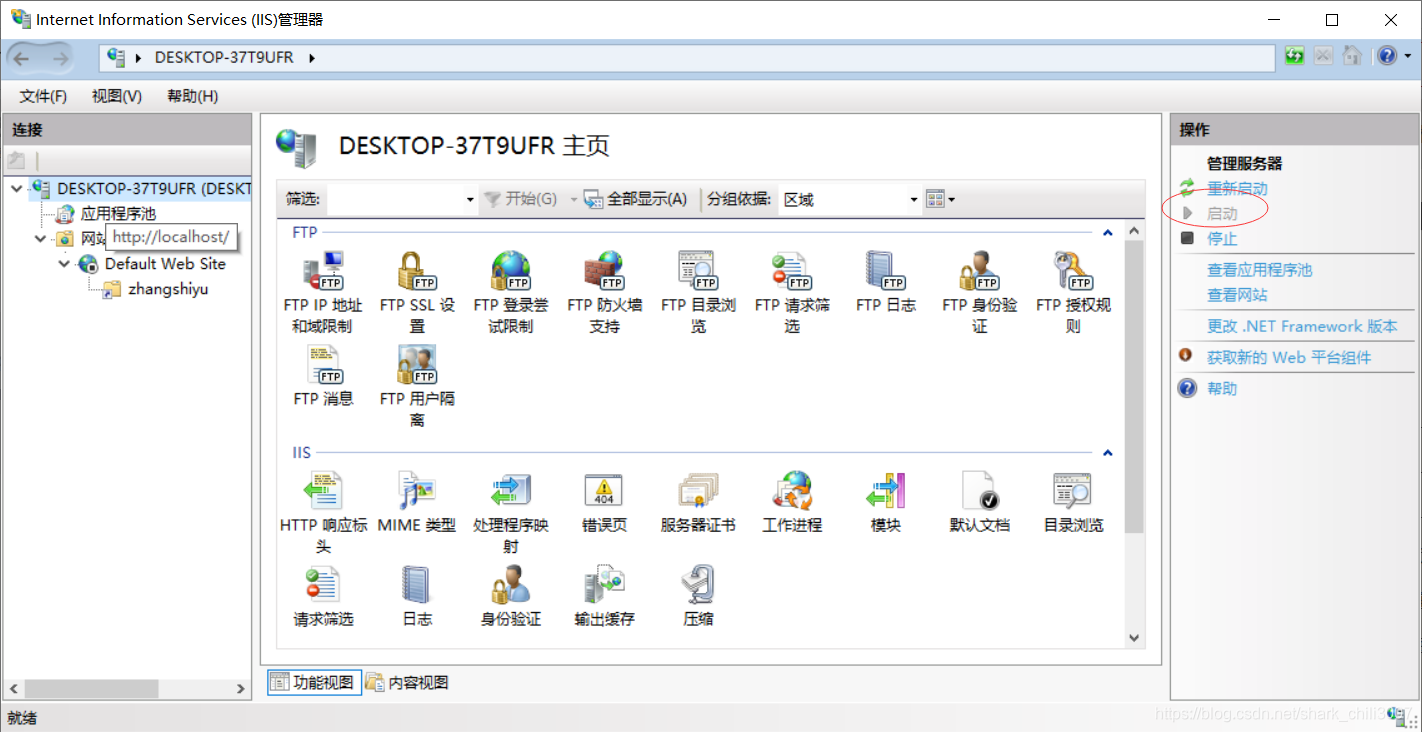Open the 帮助(H) menu
Viewport: 1422px width, 732px height.
coord(193,96)
